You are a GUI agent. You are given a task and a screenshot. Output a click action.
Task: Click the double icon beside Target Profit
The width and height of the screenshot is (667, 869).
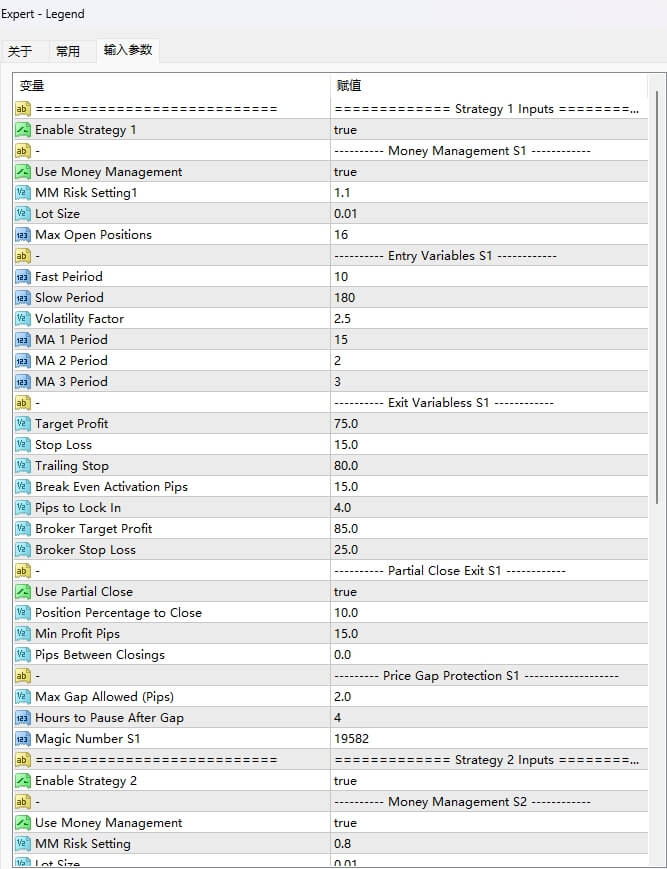click(23, 424)
